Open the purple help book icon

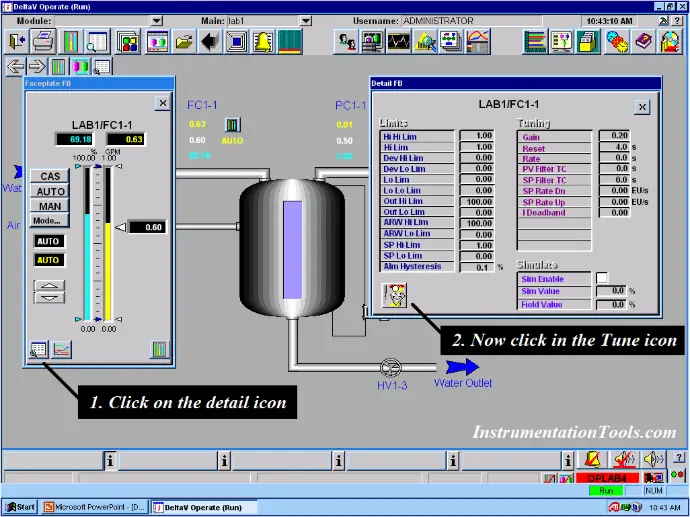point(644,42)
